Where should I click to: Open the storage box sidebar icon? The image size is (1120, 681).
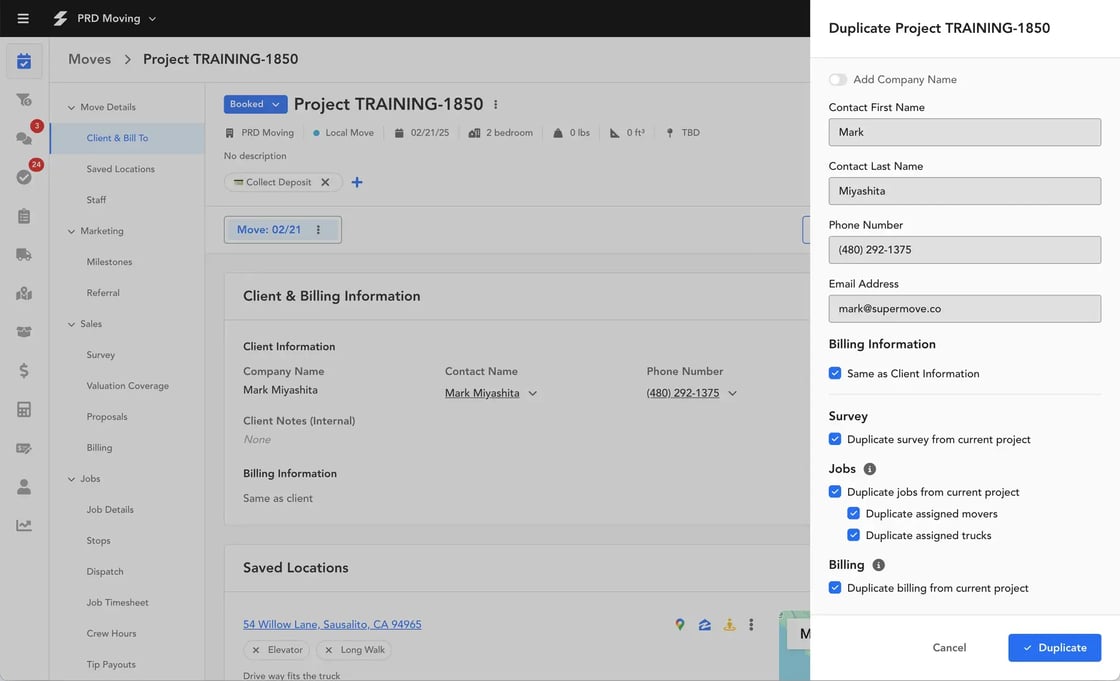(x=24, y=332)
